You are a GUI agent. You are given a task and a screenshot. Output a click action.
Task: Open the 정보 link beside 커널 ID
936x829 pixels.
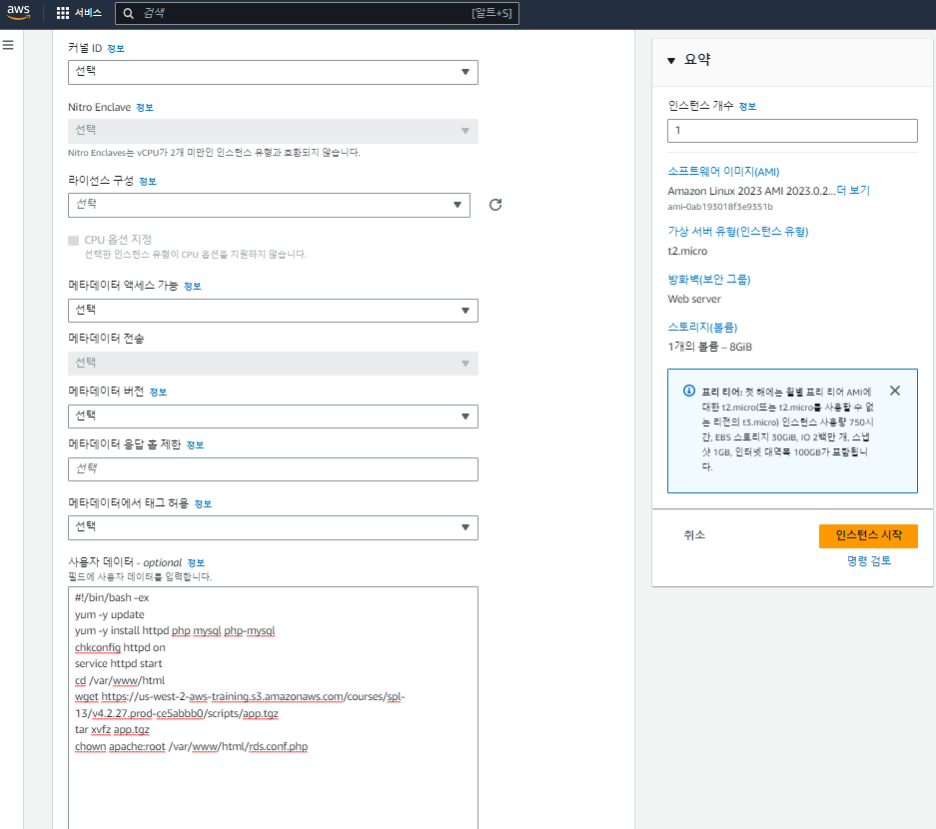click(116, 49)
